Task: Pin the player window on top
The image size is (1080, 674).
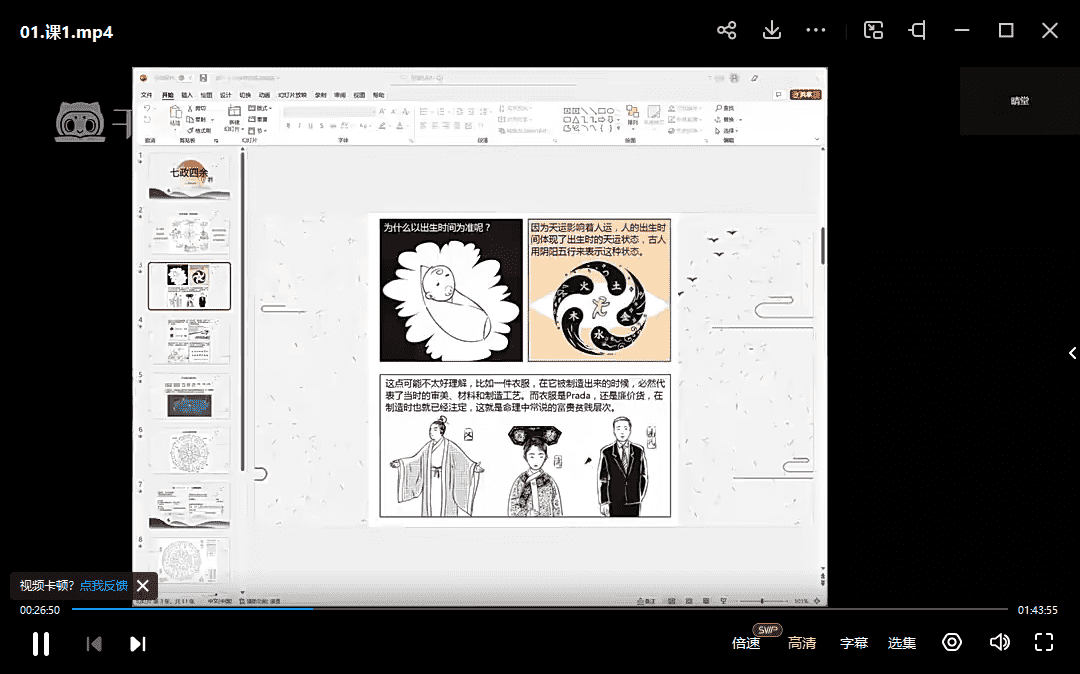Action: pos(917,31)
